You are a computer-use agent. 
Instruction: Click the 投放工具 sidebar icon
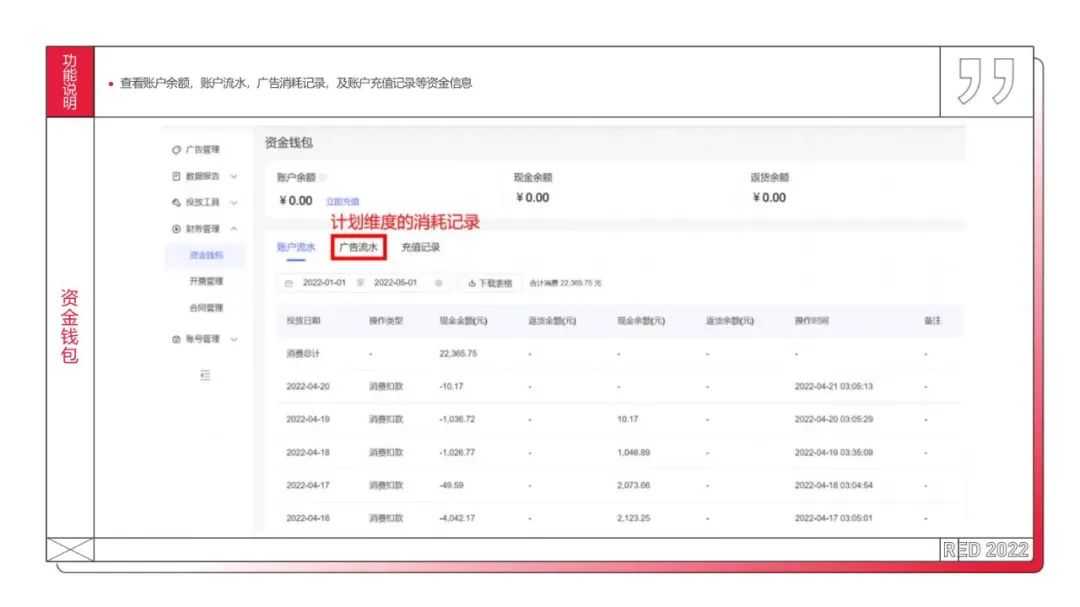pos(176,203)
